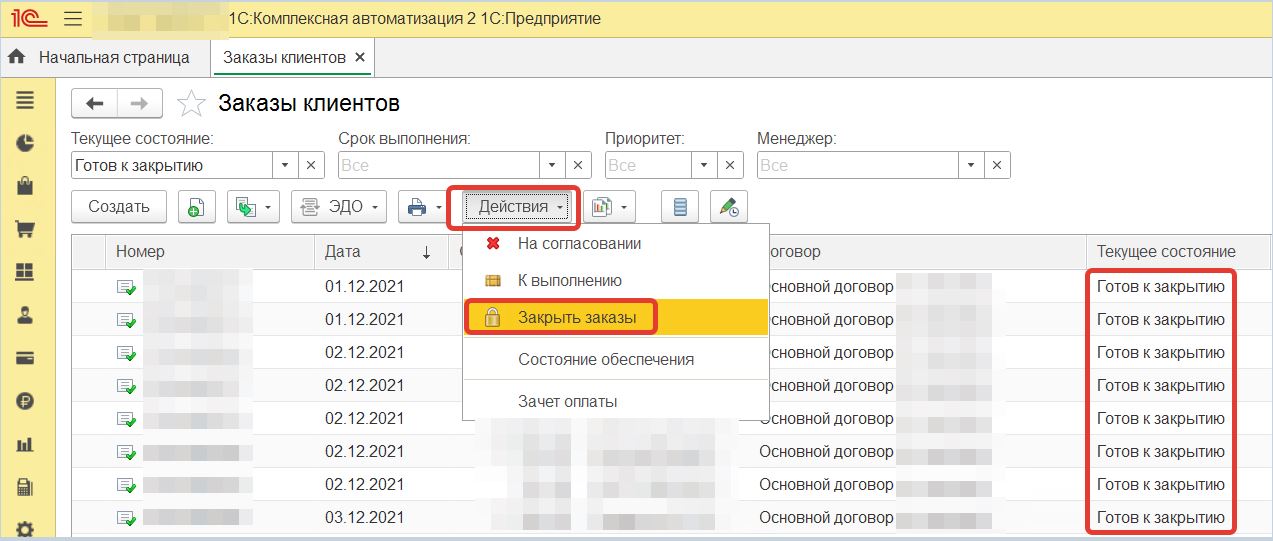The image size is (1273, 541).
Task: Open the bar chart sidebar section
Action: click(x=25, y=443)
